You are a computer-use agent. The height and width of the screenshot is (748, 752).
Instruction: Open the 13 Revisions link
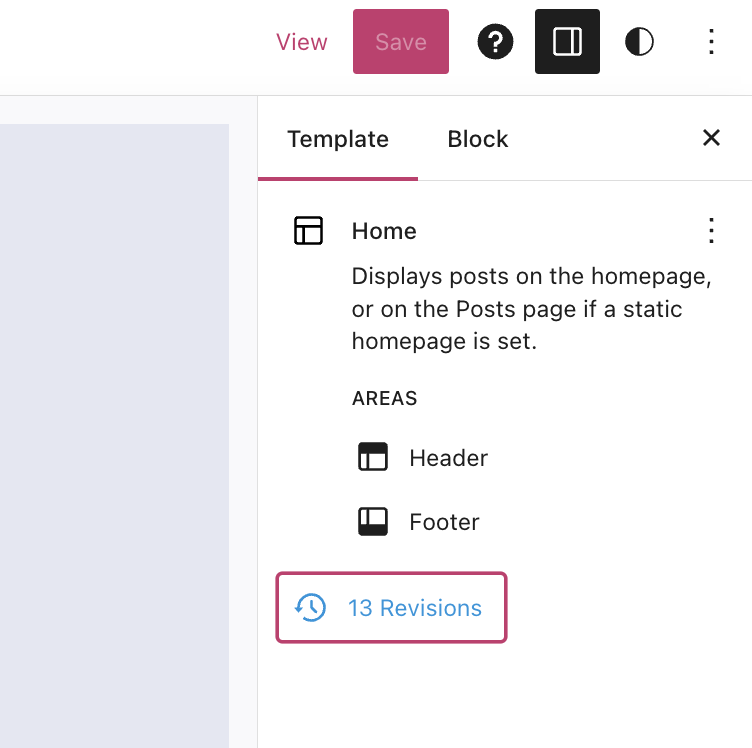(391, 608)
